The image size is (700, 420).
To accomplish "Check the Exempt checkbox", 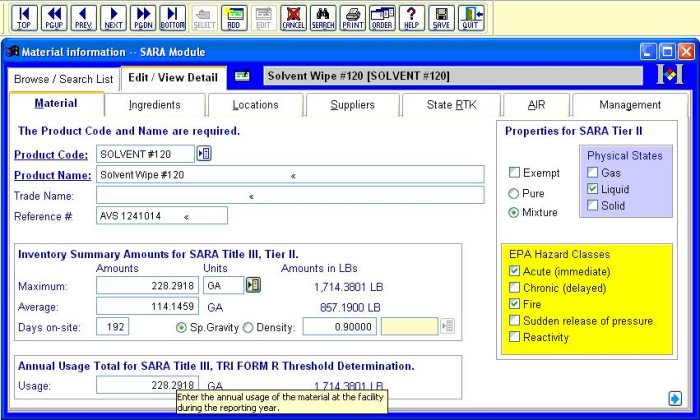I will pos(515,173).
